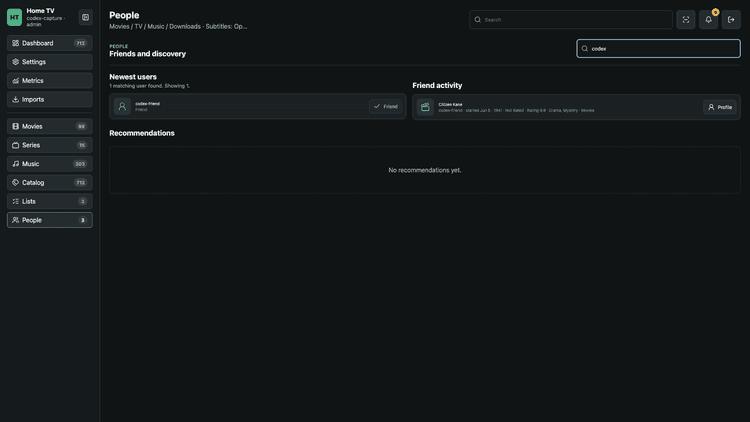Open Profile from Citizen Kane activity
Image resolution: width=750 pixels, height=422 pixels.
[x=720, y=107]
